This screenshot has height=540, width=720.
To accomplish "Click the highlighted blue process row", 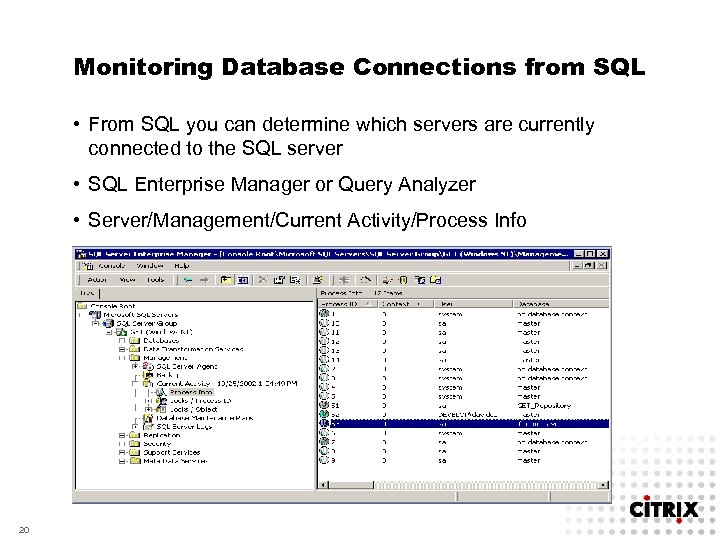I will pyautogui.click(x=464, y=423).
